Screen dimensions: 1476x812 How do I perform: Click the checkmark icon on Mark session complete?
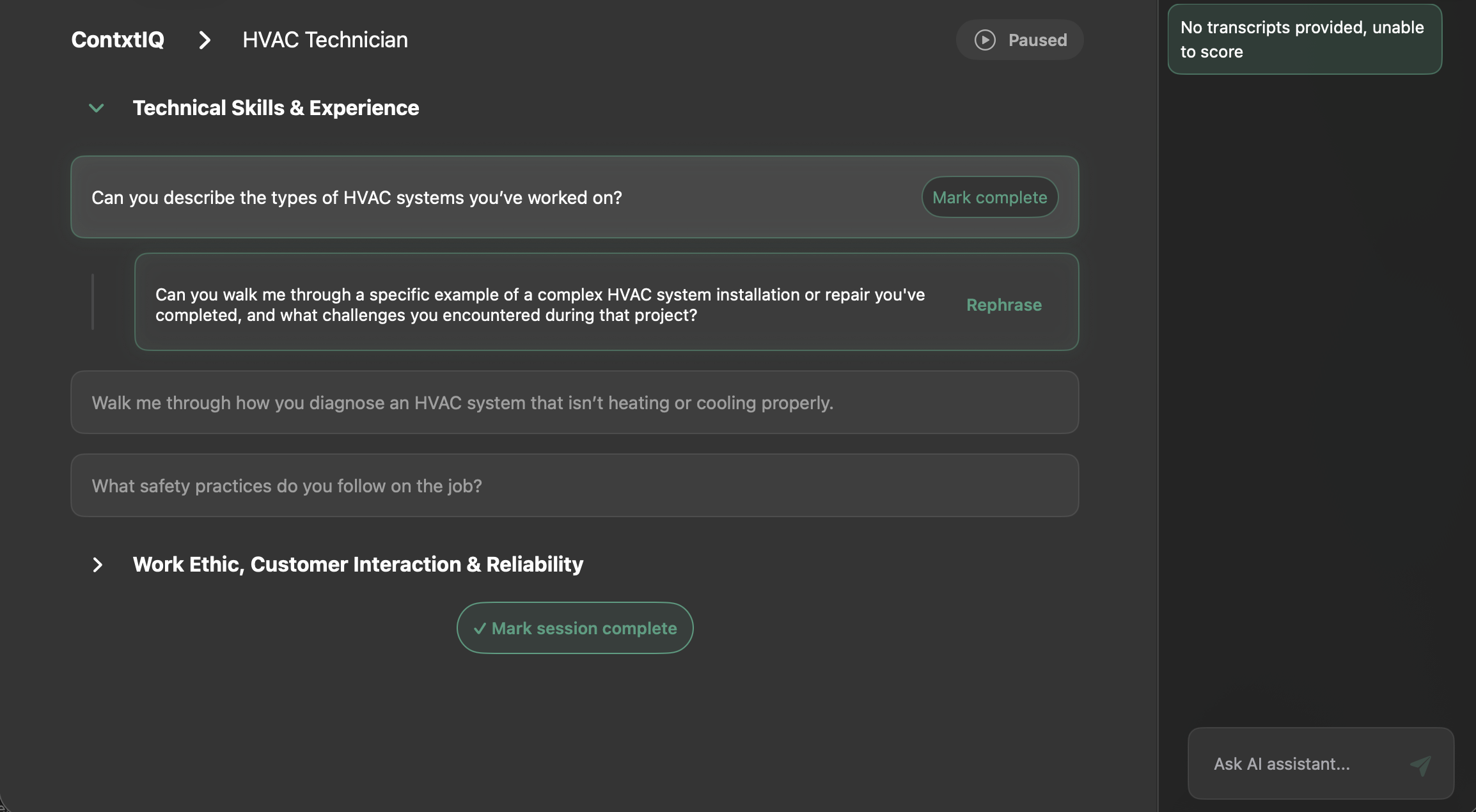pos(480,628)
